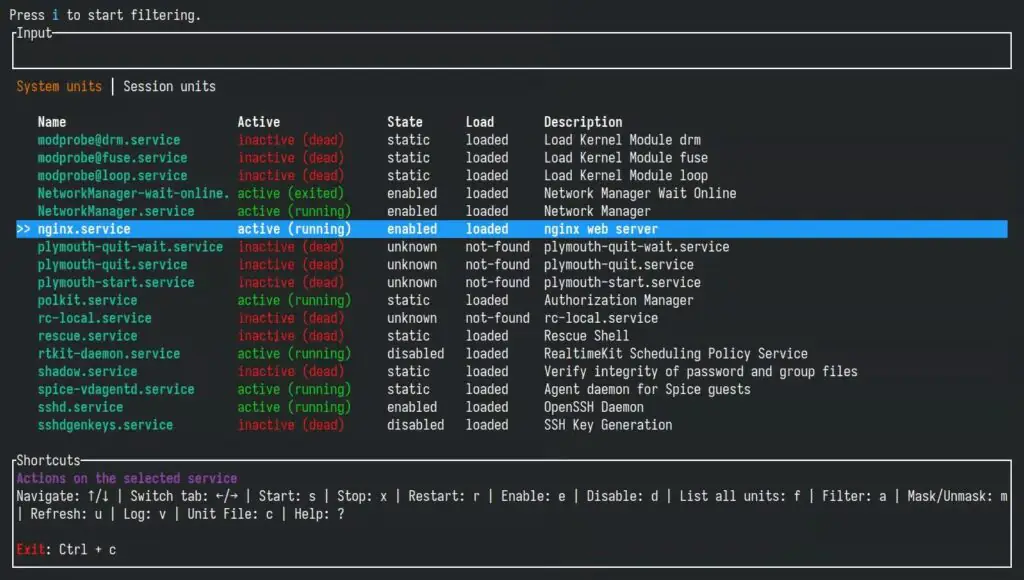1024x580 pixels.
Task: Click the filter Input text box
Action: (512, 50)
